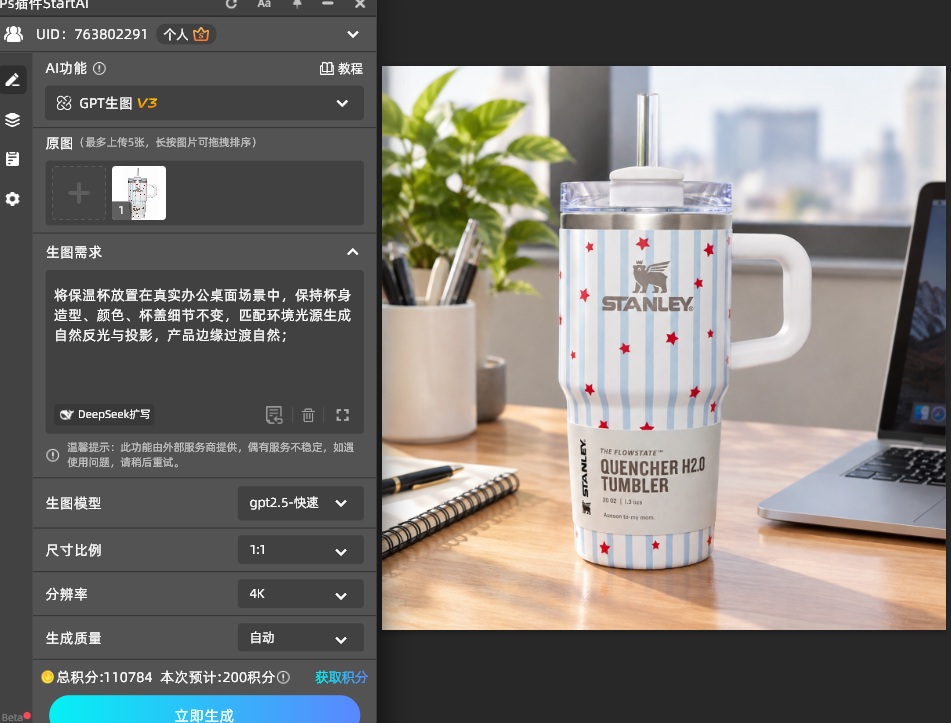
Task: Click the prompt template icon
Action: pyautogui.click(x=274, y=415)
